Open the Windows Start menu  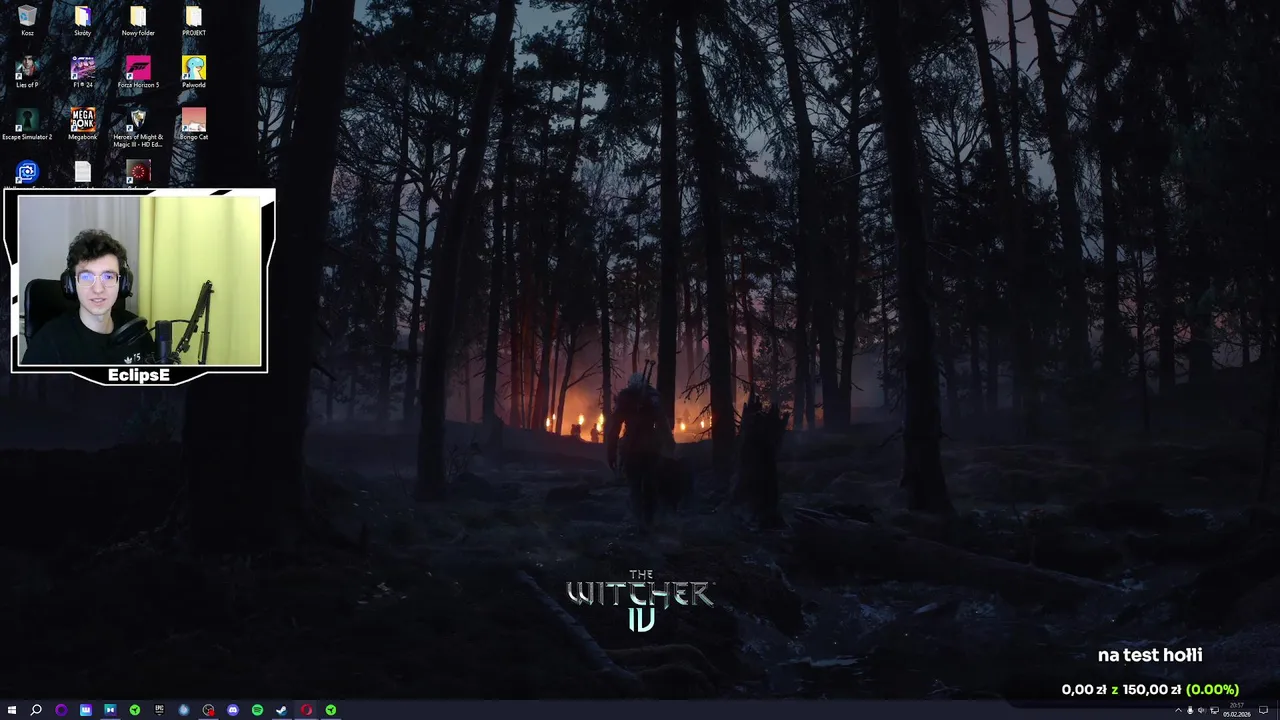point(12,710)
